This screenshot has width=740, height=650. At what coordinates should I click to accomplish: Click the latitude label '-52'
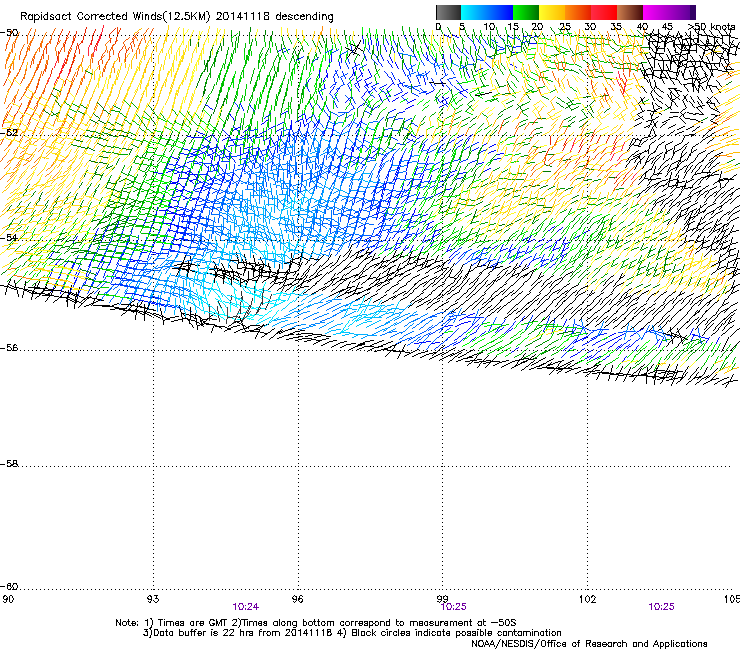(x=9, y=133)
